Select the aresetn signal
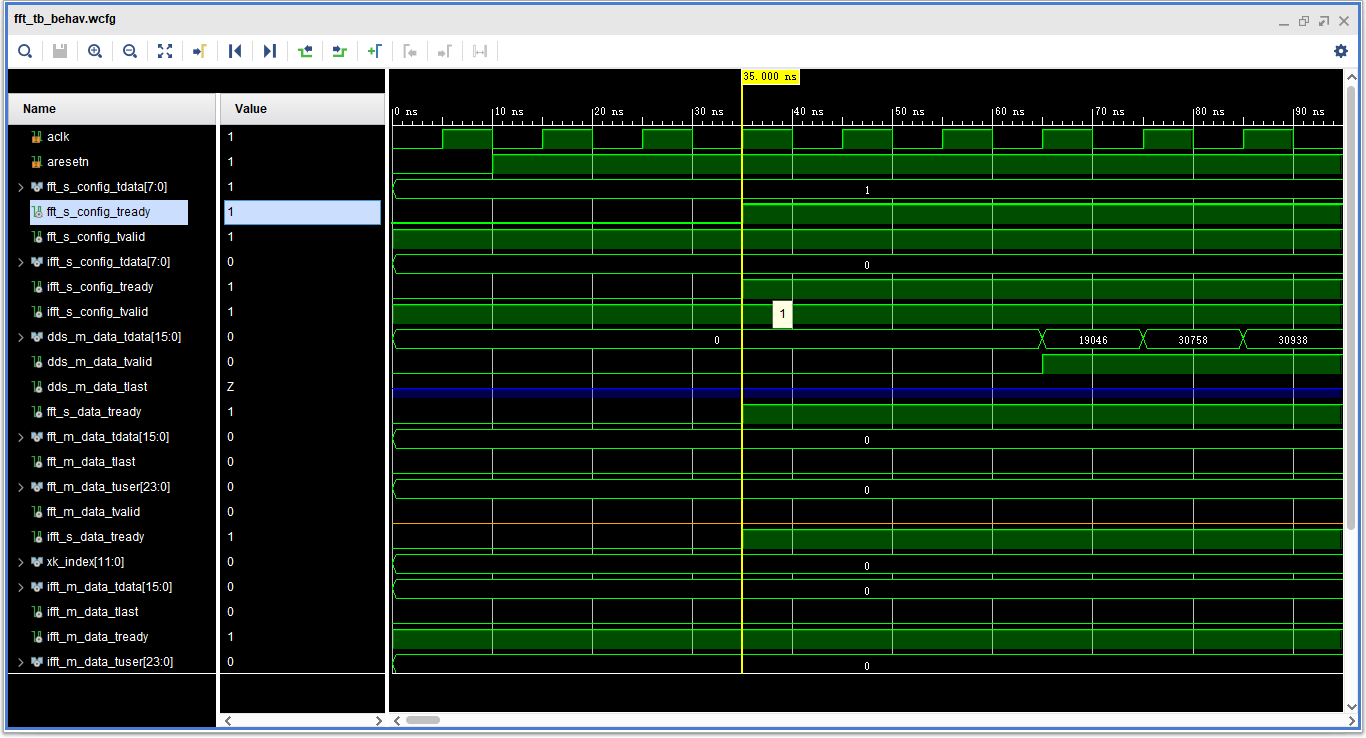 tap(69, 162)
